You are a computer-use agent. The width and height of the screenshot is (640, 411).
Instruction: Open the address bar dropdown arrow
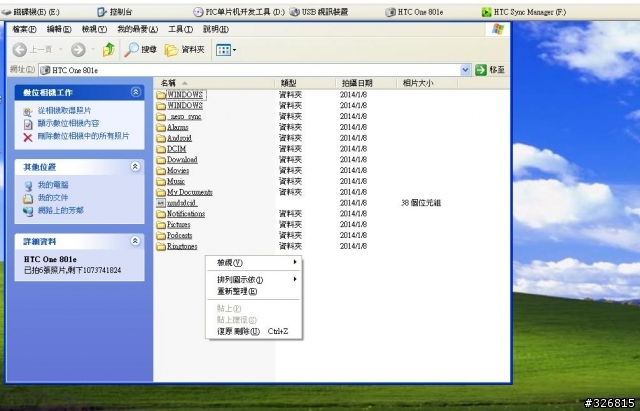(465, 70)
